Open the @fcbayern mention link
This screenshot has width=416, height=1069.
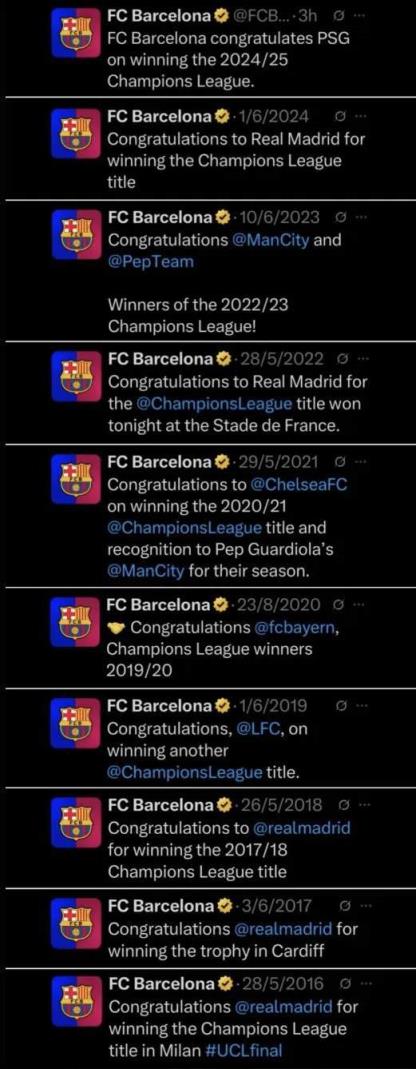pyautogui.click(x=295, y=627)
